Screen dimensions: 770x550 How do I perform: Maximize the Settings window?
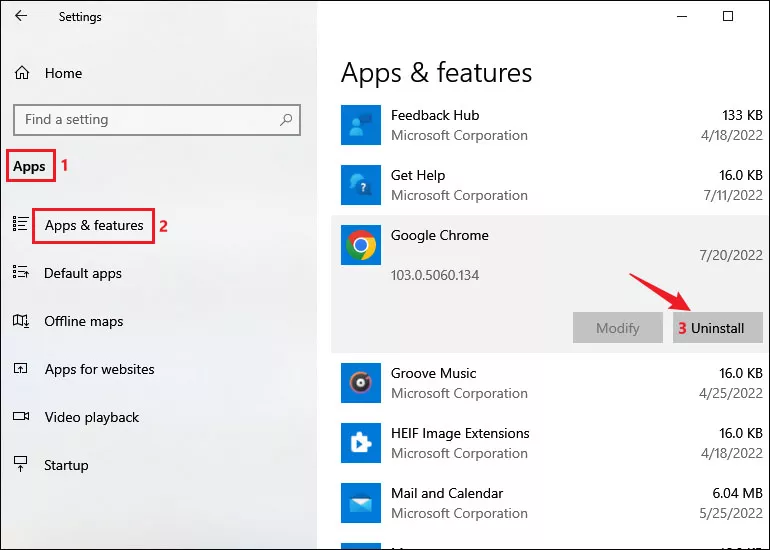[728, 16]
